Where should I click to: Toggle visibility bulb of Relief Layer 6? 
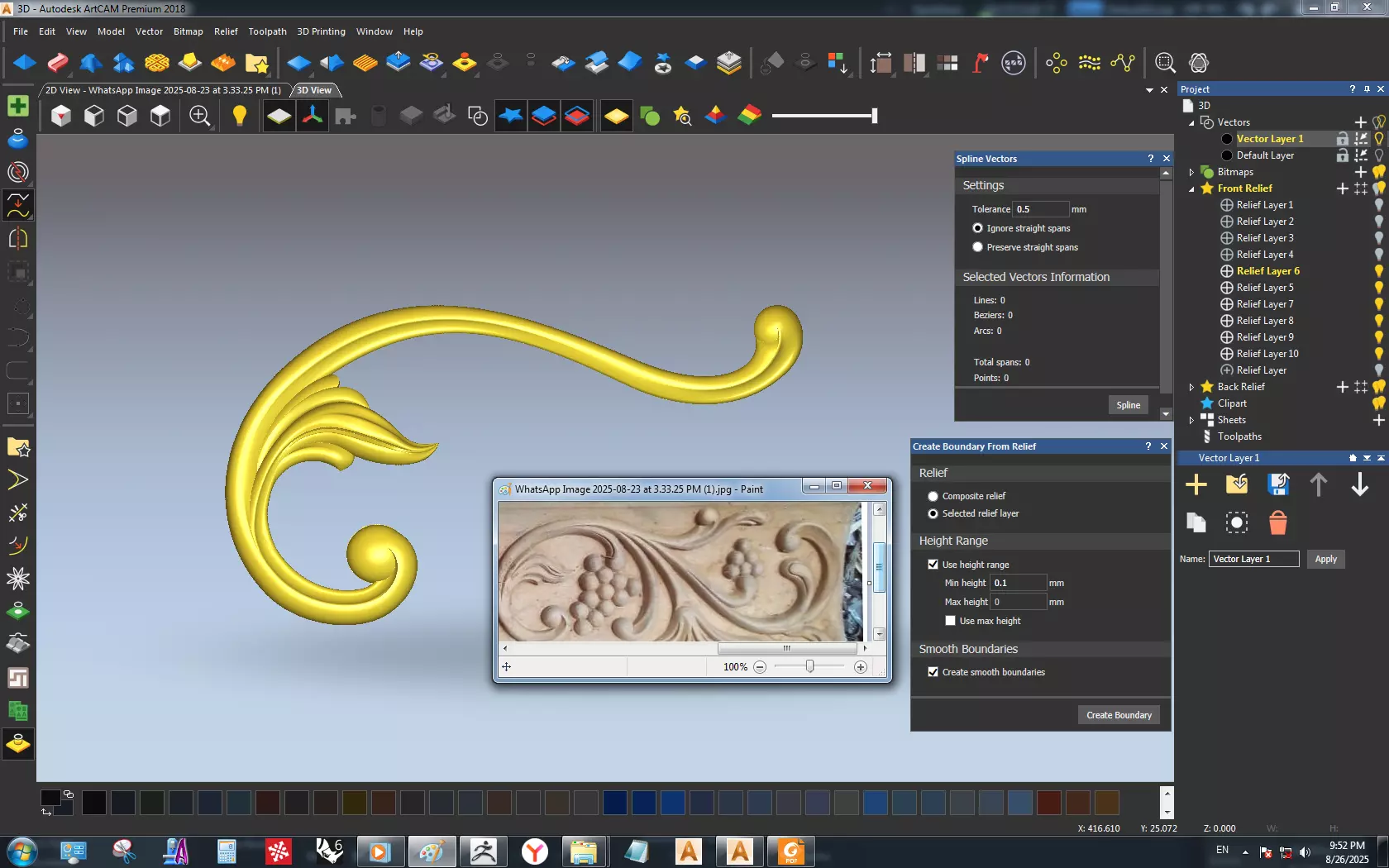(x=1378, y=271)
